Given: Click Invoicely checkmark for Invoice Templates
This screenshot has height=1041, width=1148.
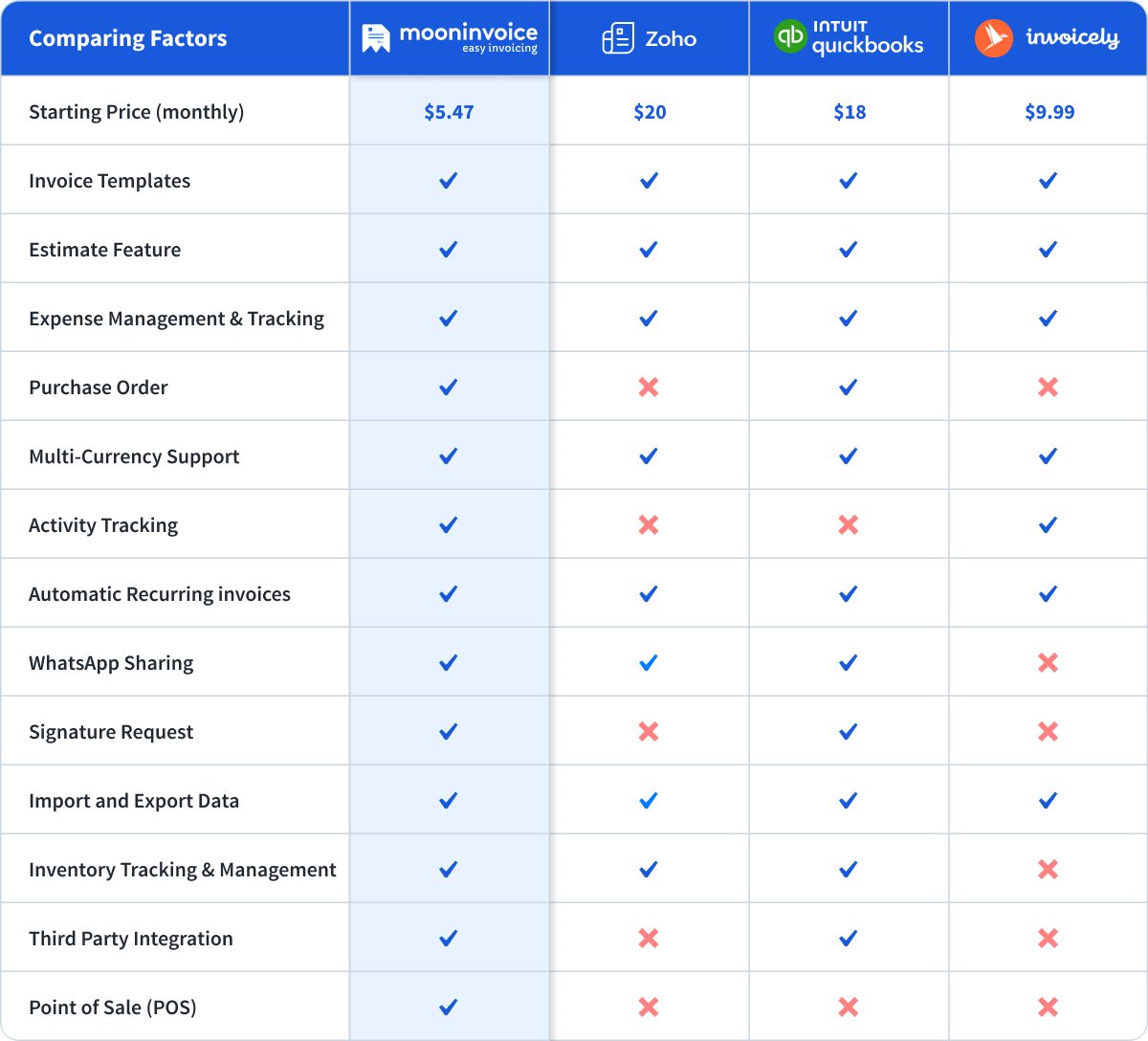Looking at the screenshot, I should pos(1049,181).
